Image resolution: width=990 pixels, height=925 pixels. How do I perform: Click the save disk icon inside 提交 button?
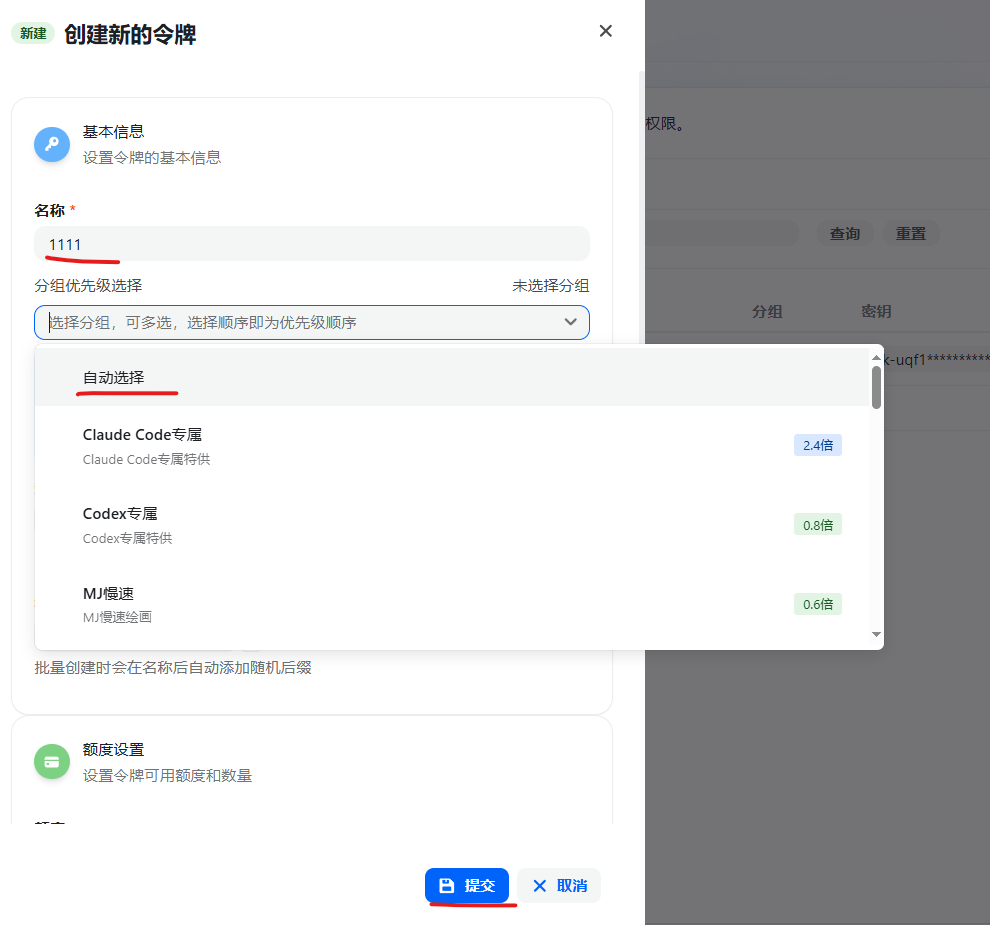[446, 885]
